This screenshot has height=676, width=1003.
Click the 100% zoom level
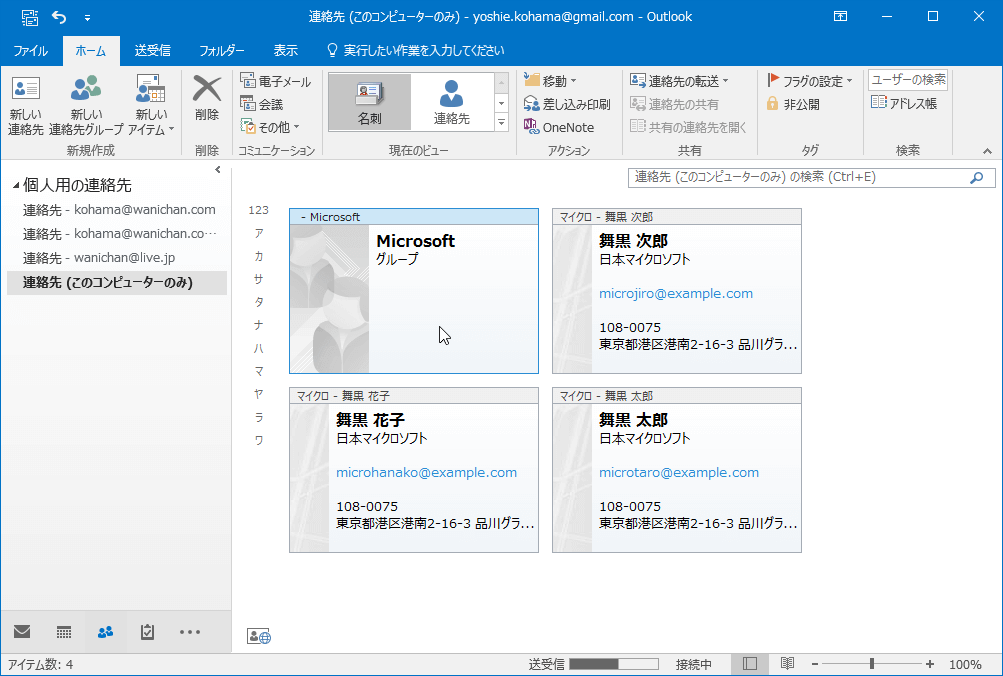click(965, 664)
